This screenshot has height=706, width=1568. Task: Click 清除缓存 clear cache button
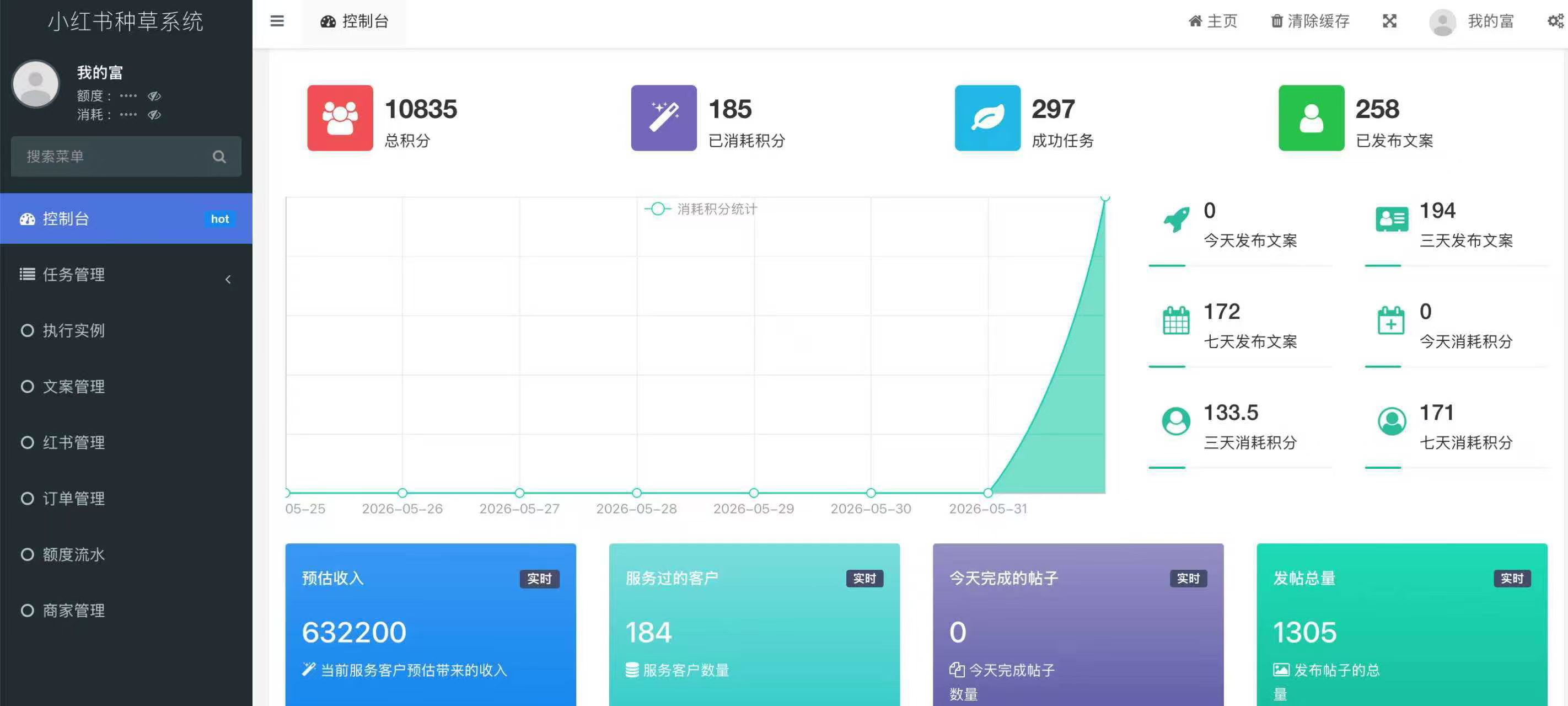pyautogui.click(x=1310, y=22)
